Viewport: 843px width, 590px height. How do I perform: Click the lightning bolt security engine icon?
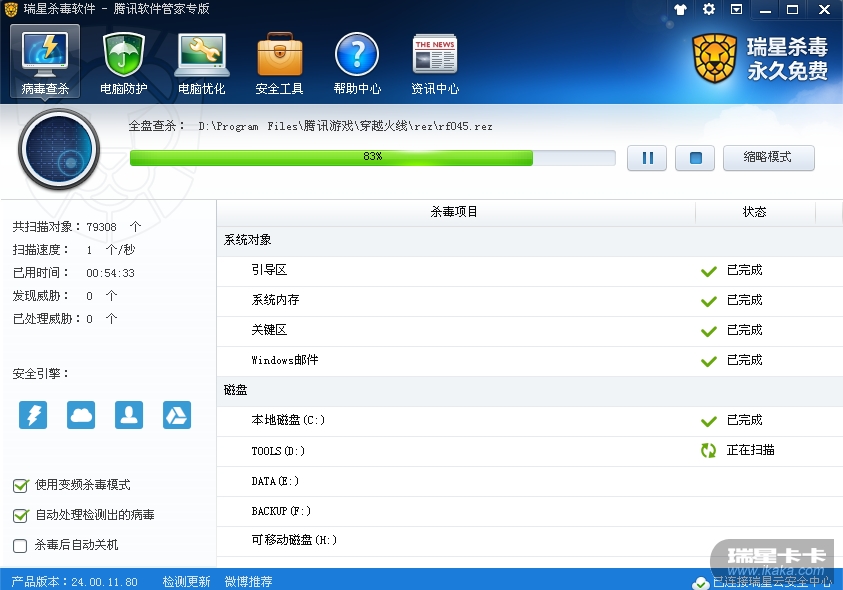click(33, 415)
